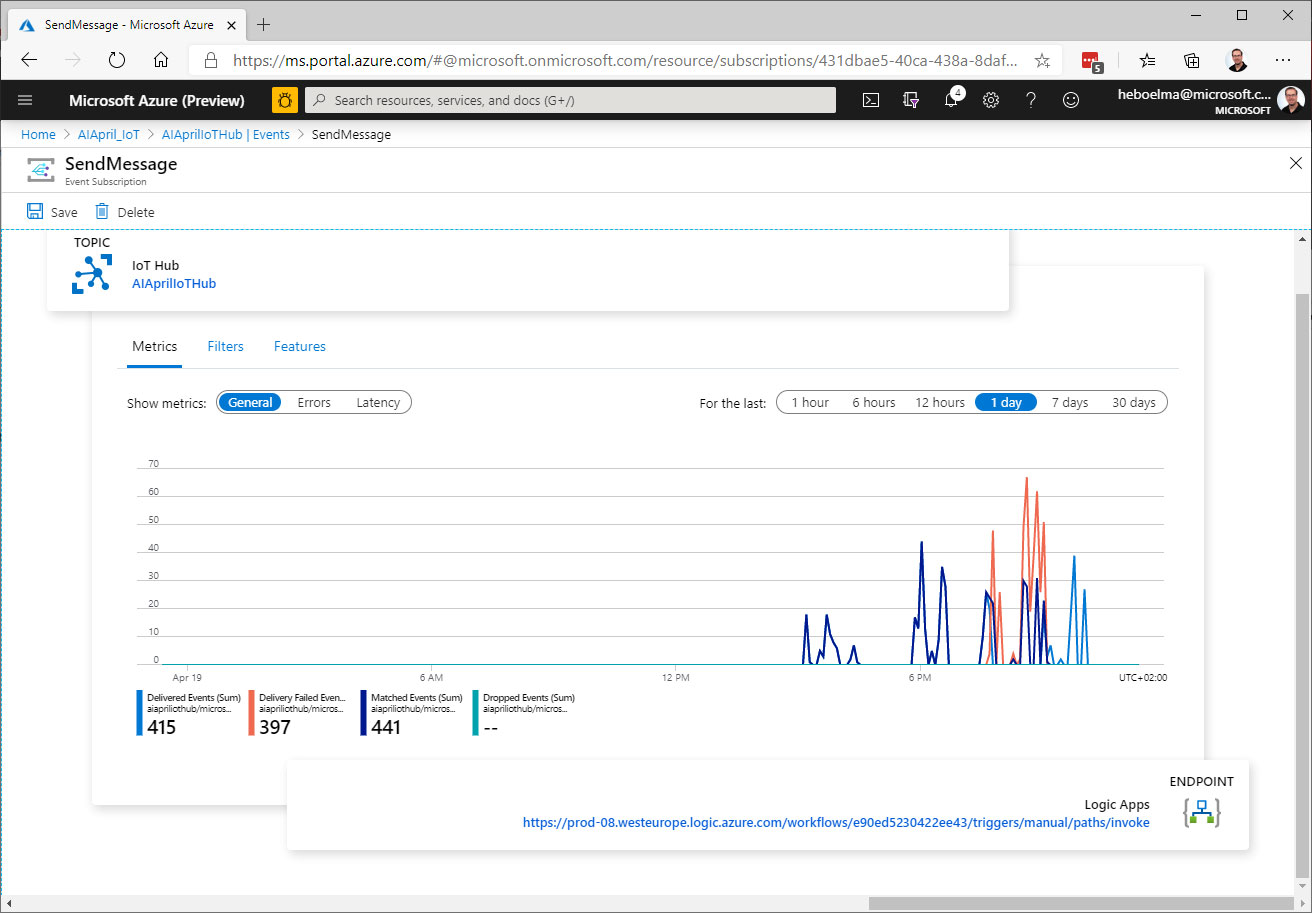Set time range to 12 hours
This screenshot has height=913, width=1312.
940,402
